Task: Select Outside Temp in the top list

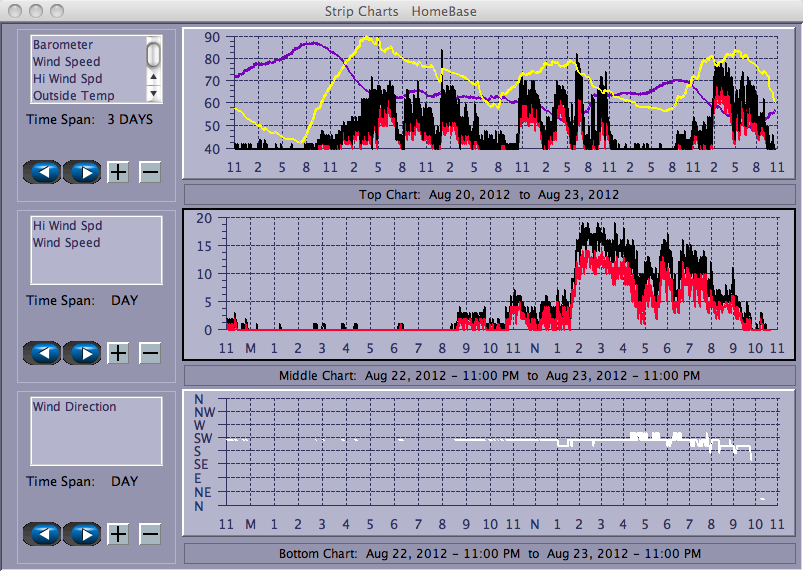Action: point(73,96)
